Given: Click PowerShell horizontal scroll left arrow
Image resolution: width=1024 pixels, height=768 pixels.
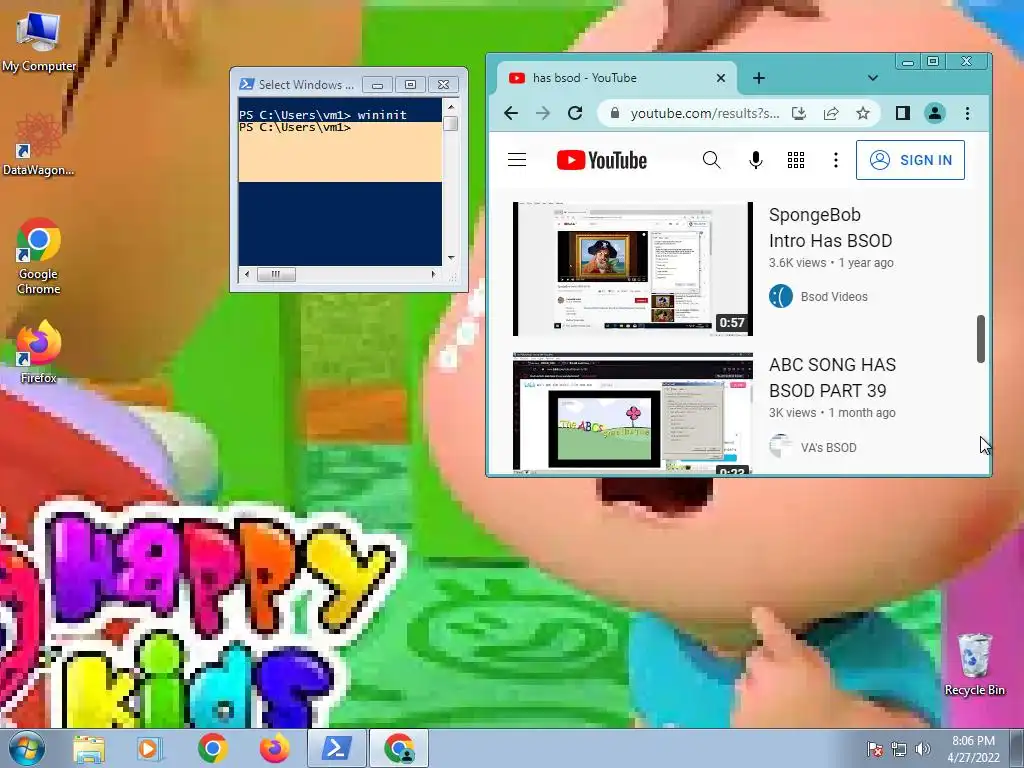Looking at the screenshot, I should 246,274.
